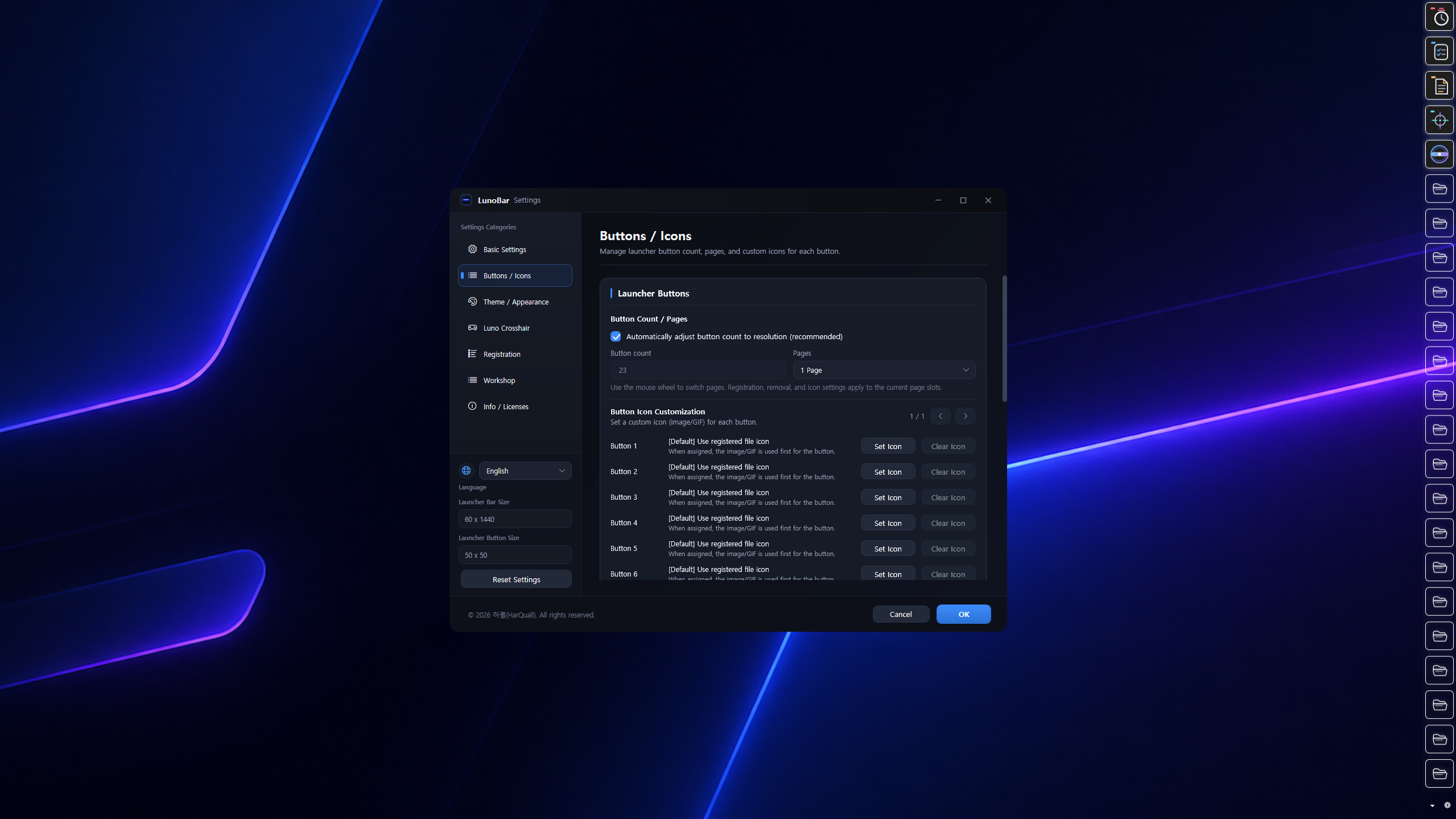This screenshot has height=819, width=1456.
Task: Click the copyright HarQuall text in footer
Action: (531, 615)
